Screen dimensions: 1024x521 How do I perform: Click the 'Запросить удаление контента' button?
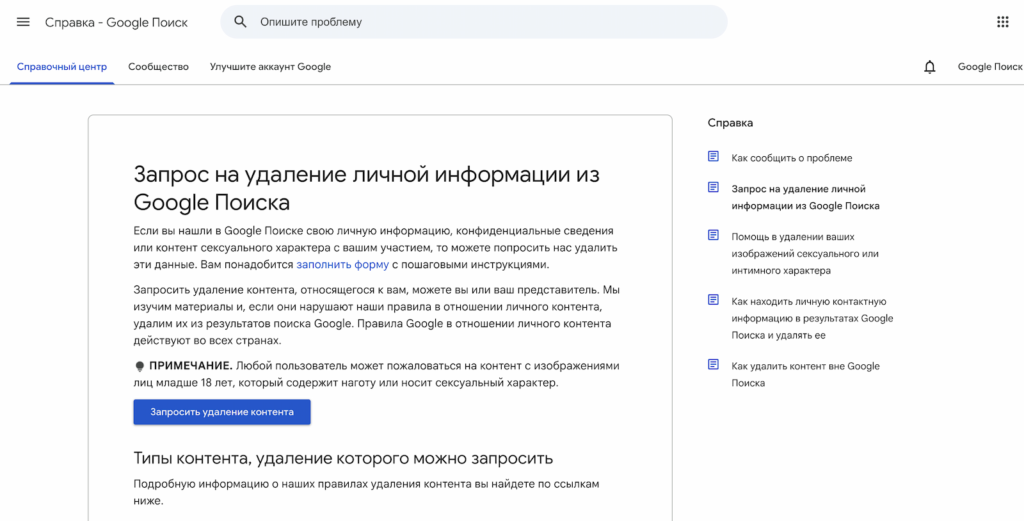tap(222, 412)
